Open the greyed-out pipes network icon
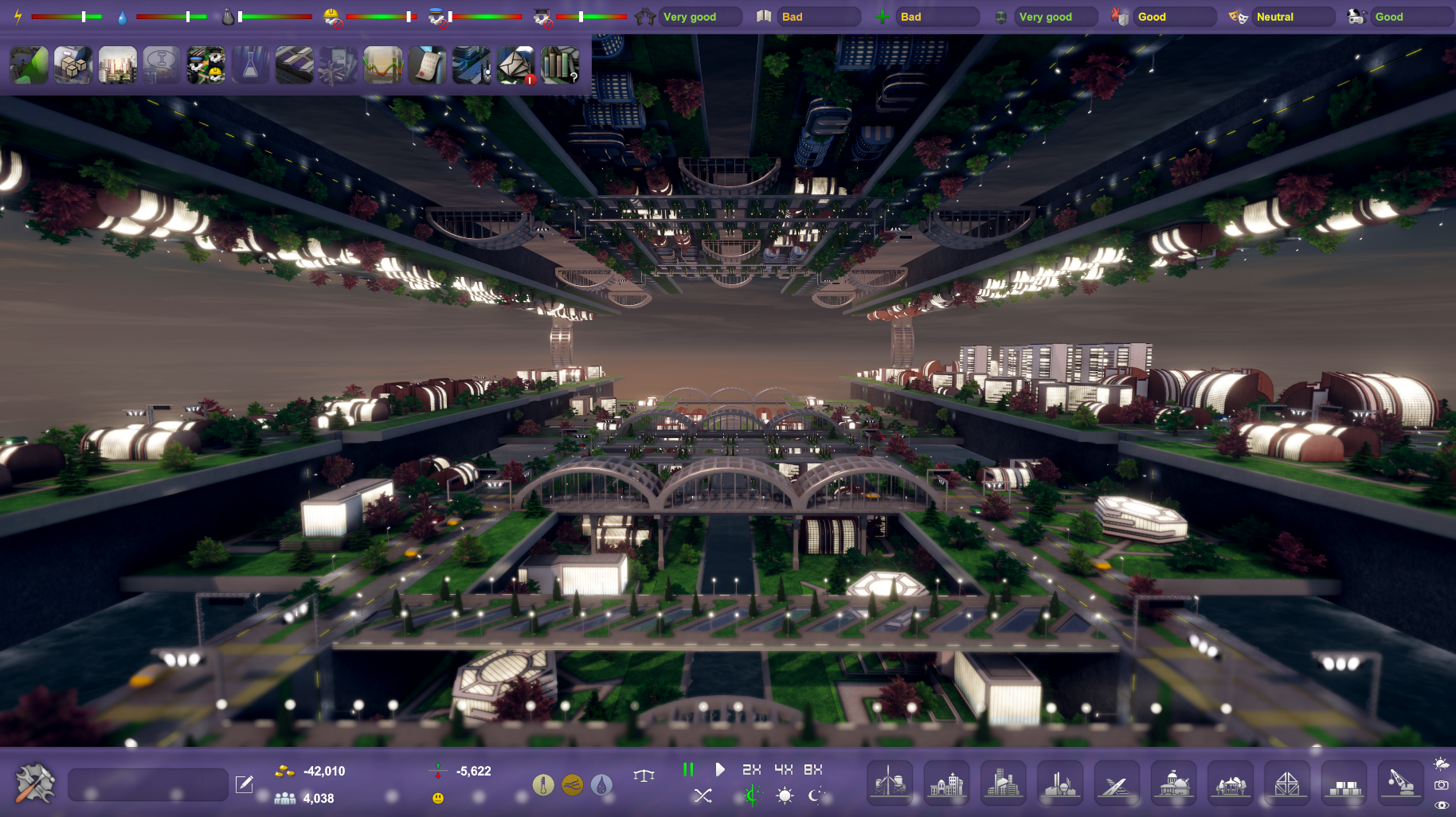 pos(339,65)
